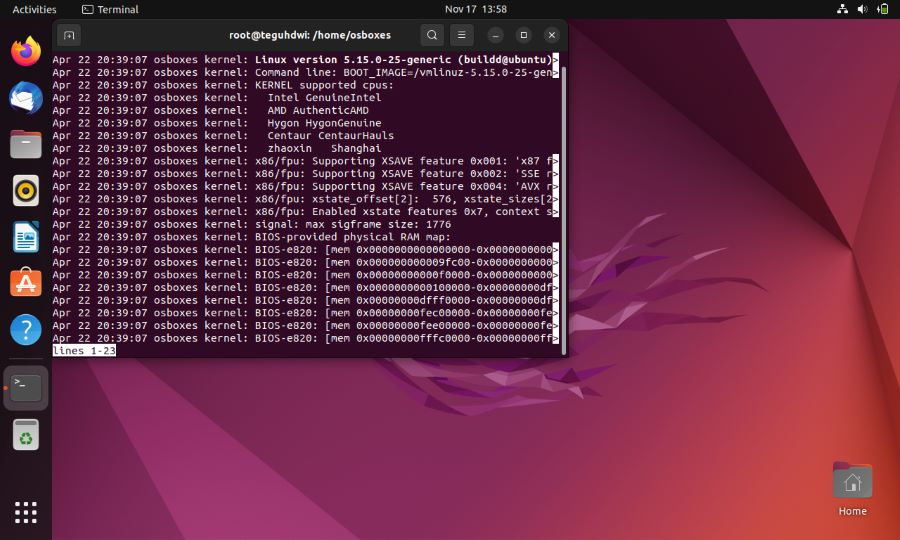Click the XSAVE feature 0x004 line
Viewport: 900px width, 540px height.
pyautogui.click(x=305, y=186)
